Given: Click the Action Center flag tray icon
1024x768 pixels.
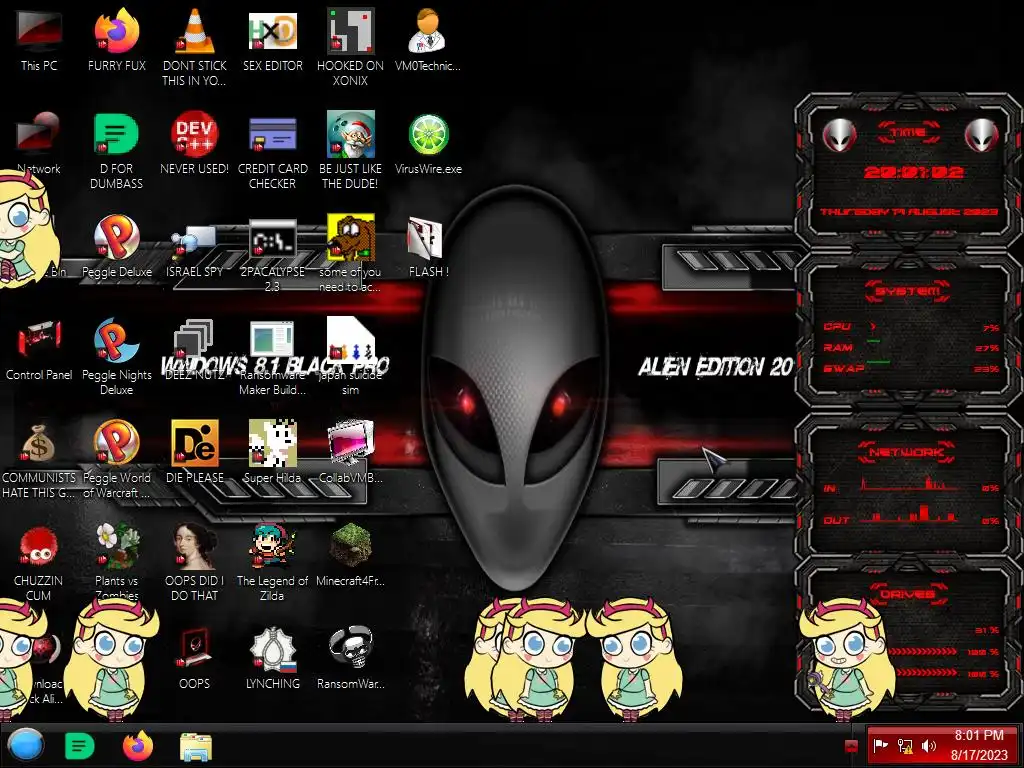Looking at the screenshot, I should point(881,745).
